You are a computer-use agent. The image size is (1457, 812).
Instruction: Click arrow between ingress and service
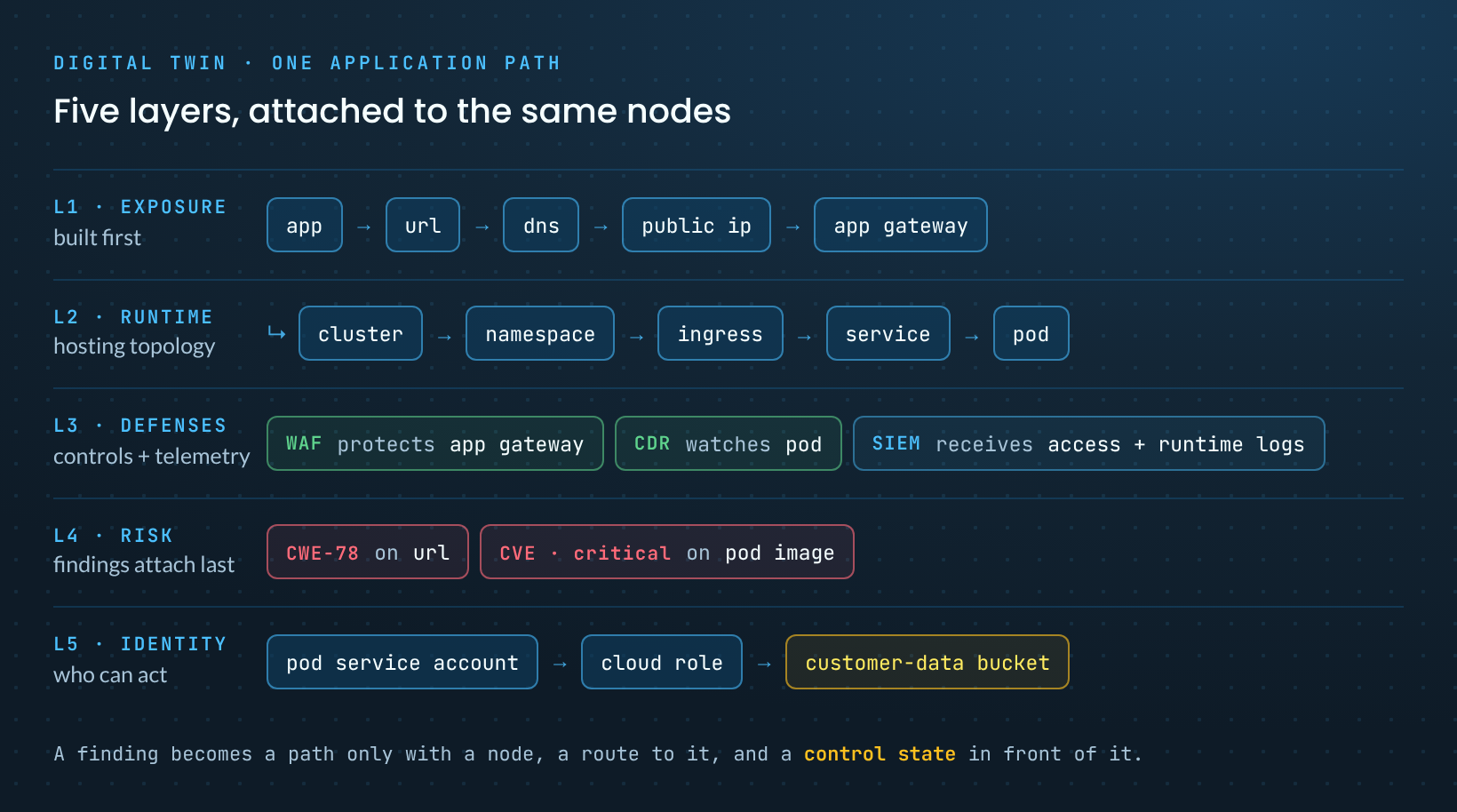click(805, 338)
